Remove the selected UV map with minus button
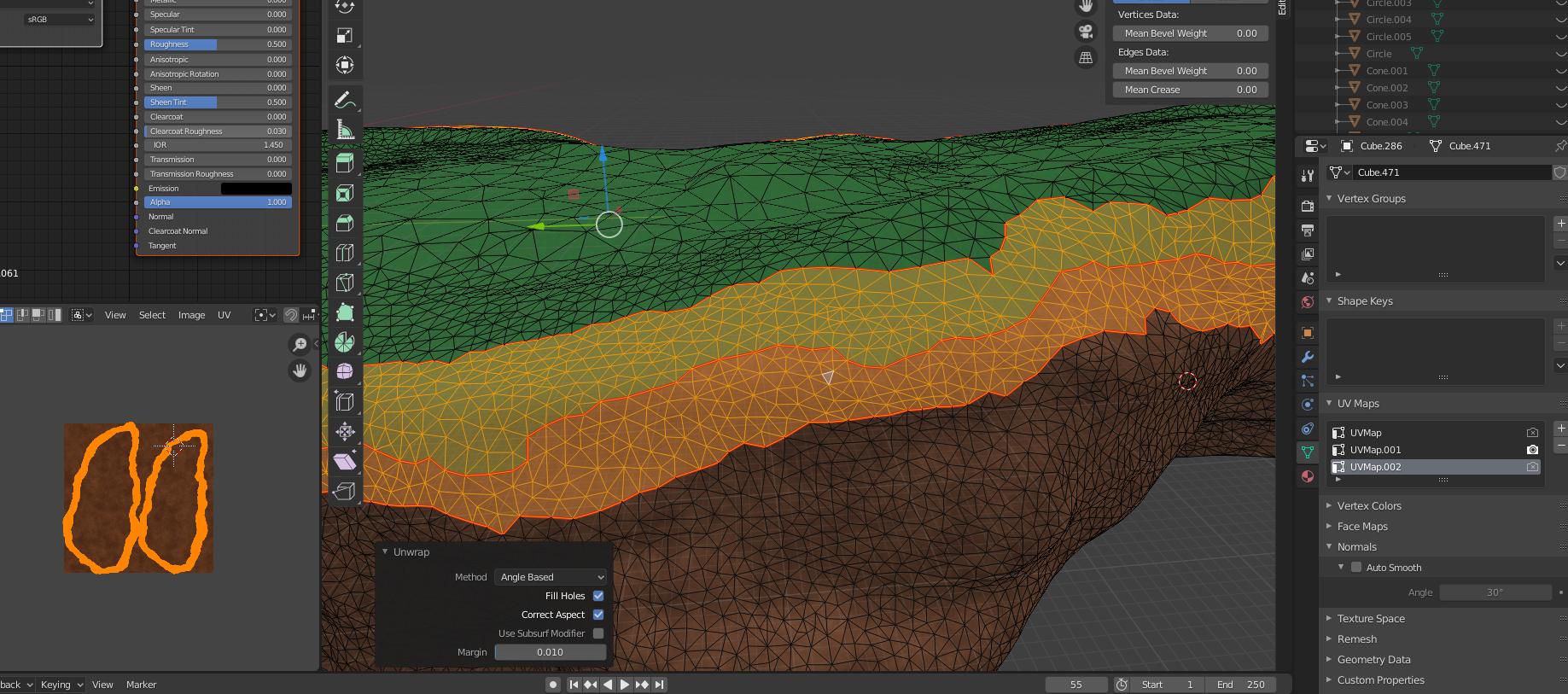1568x694 pixels. click(1560, 445)
